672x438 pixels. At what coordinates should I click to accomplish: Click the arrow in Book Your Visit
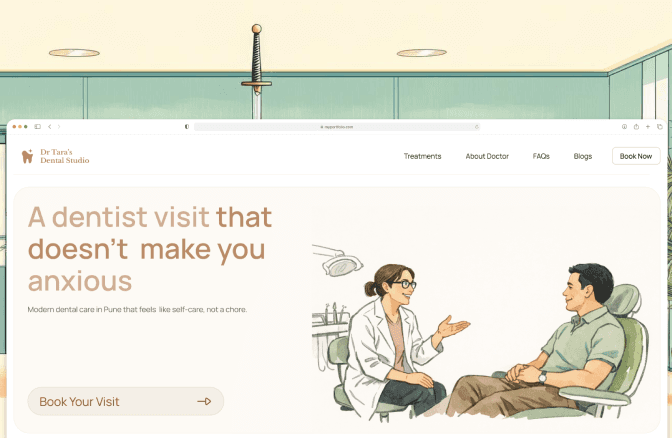pos(204,402)
